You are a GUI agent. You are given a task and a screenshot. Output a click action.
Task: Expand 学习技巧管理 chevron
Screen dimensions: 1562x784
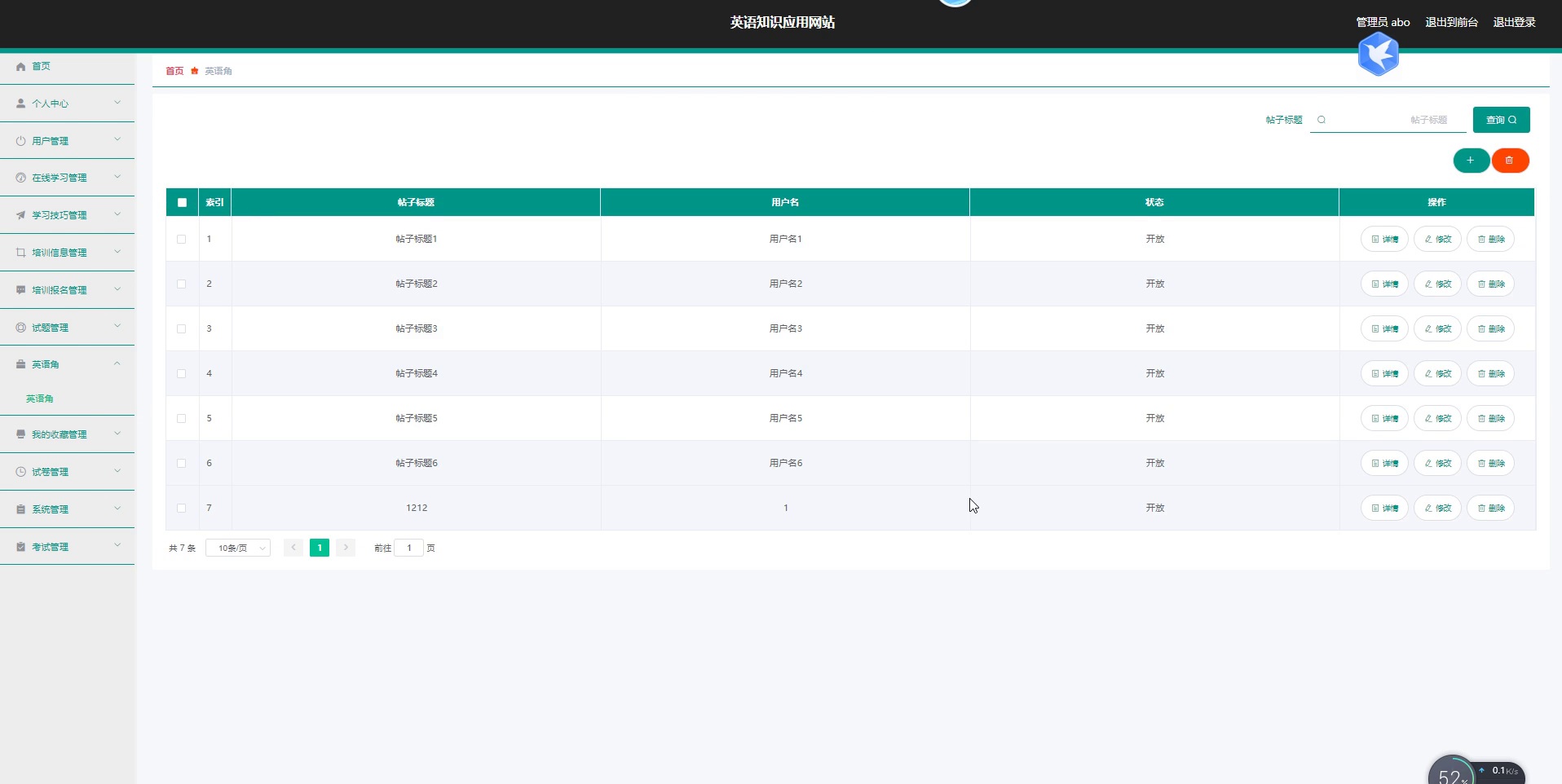tap(117, 214)
